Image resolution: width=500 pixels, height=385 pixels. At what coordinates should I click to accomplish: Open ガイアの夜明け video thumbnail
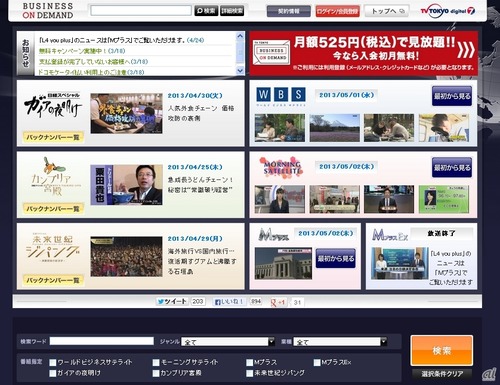pos(126,113)
